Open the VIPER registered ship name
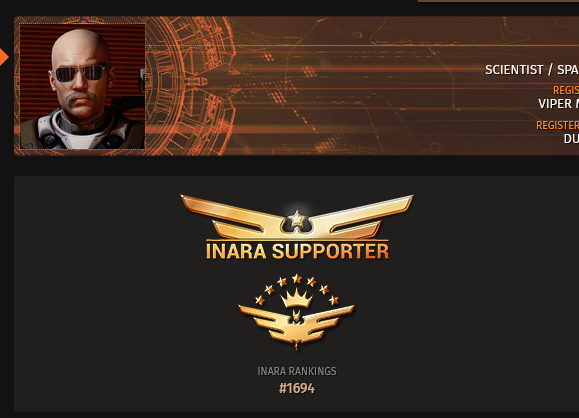Image resolution: width=579 pixels, height=418 pixels. click(555, 104)
